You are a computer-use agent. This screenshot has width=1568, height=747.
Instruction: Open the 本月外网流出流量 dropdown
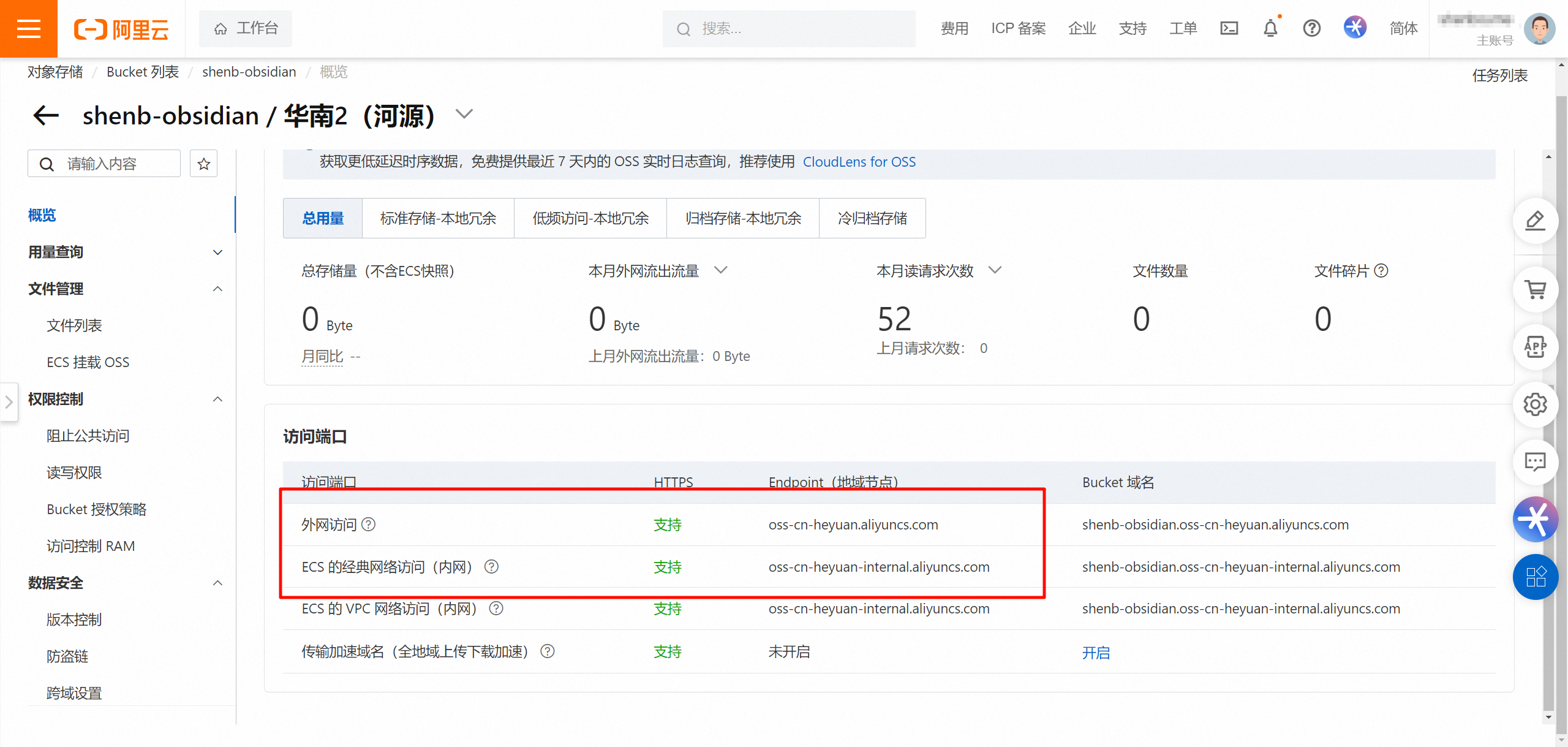(x=721, y=270)
